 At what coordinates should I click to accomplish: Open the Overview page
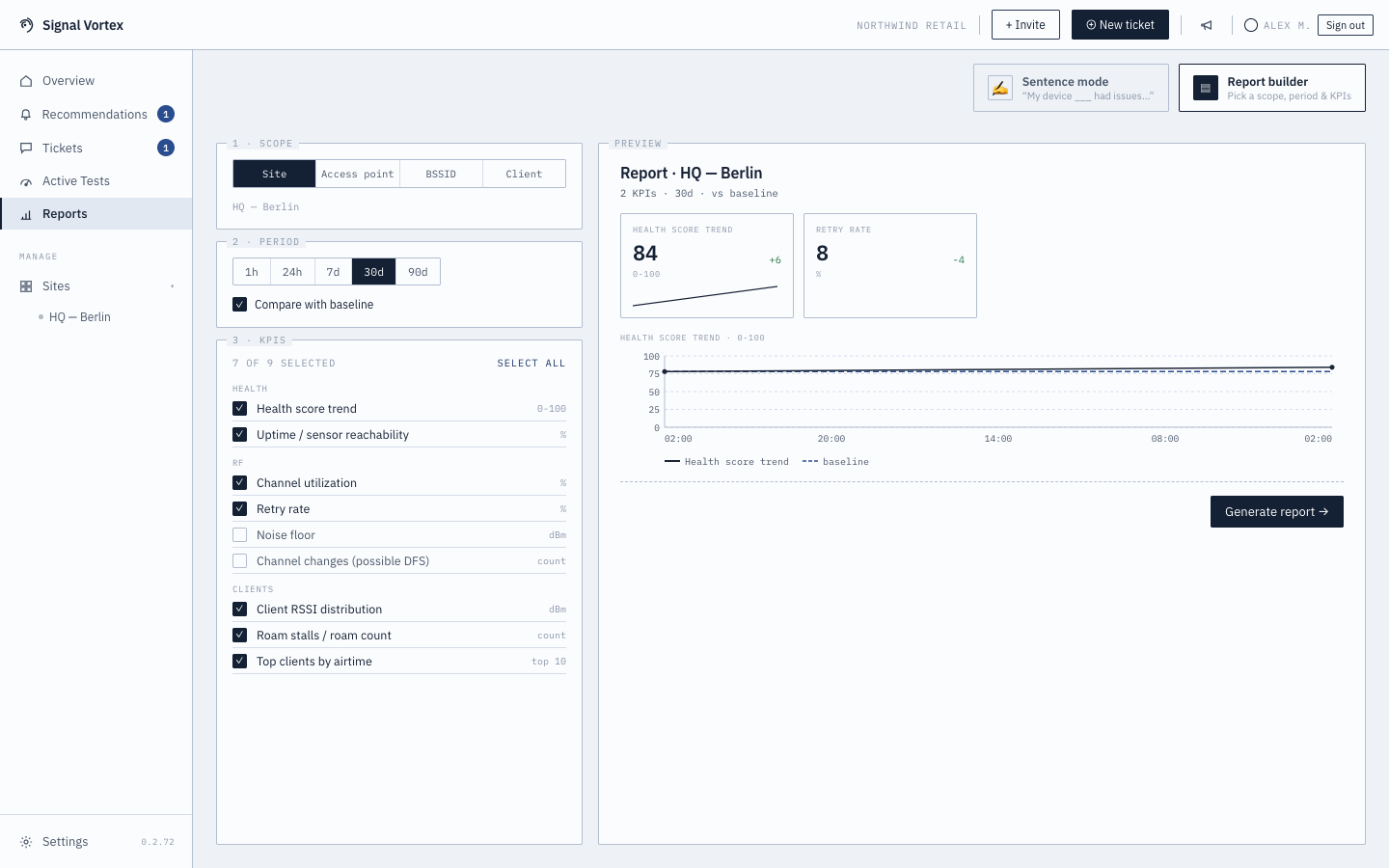point(95,81)
